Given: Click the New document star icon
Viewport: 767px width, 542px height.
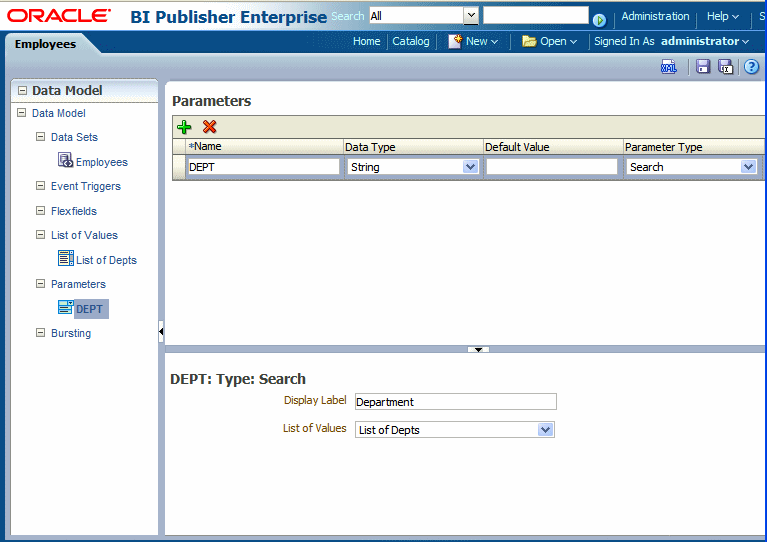Looking at the screenshot, I should click(x=455, y=42).
